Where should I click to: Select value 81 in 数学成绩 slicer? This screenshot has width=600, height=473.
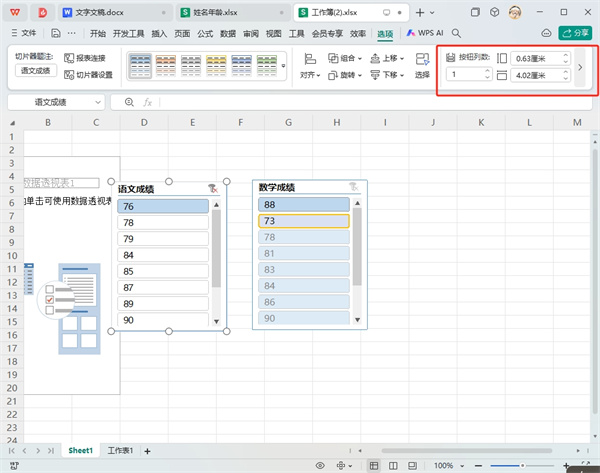coord(304,253)
